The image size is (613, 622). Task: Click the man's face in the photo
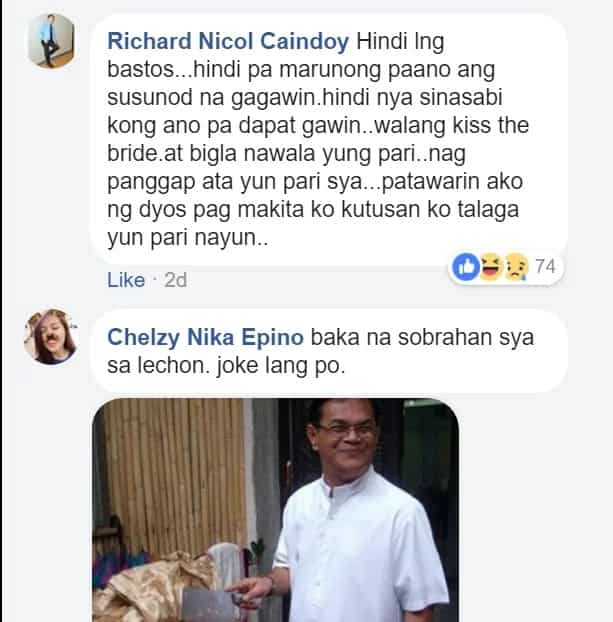(346, 436)
